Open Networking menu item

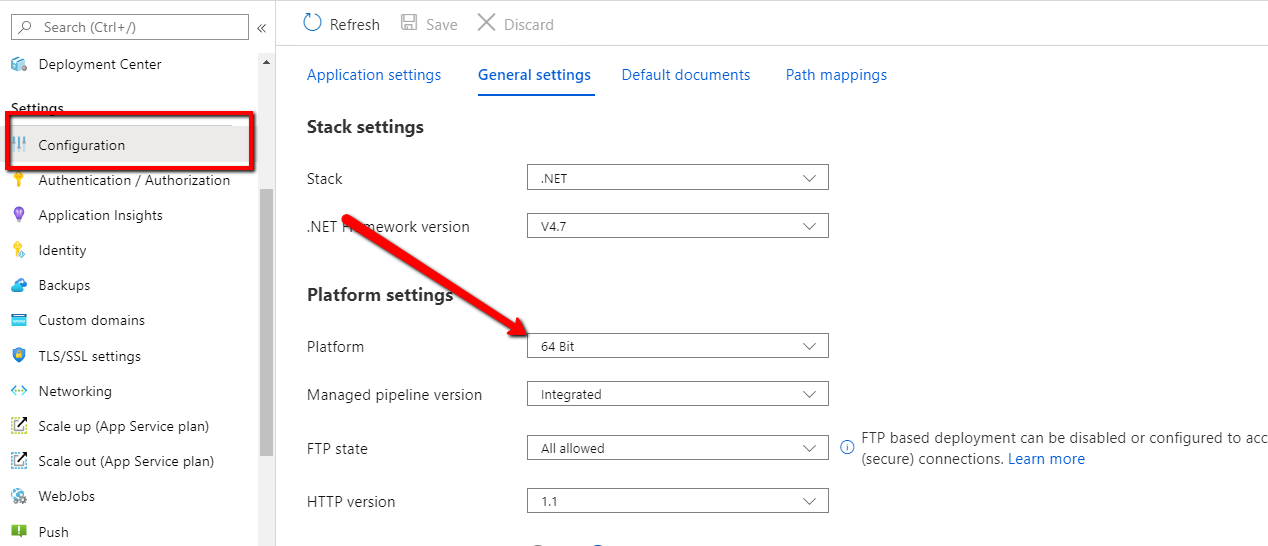(x=75, y=391)
